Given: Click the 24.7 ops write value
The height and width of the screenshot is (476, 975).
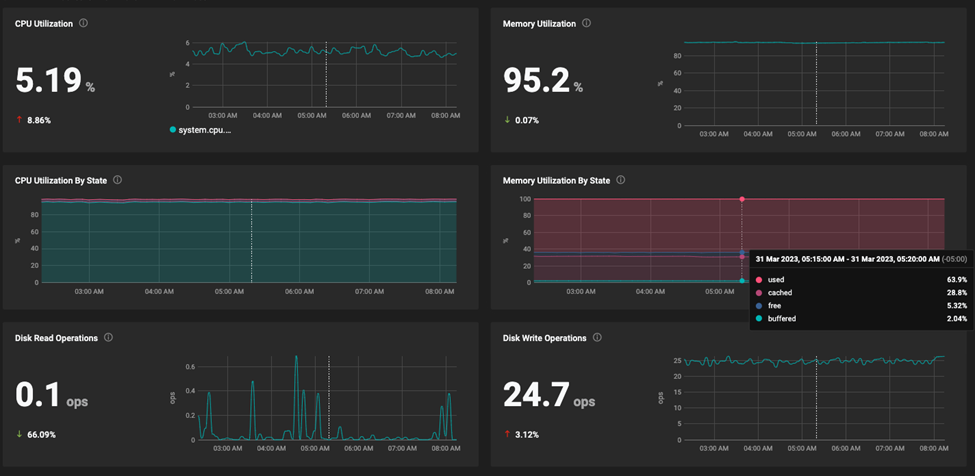Looking at the screenshot, I should pos(549,395).
